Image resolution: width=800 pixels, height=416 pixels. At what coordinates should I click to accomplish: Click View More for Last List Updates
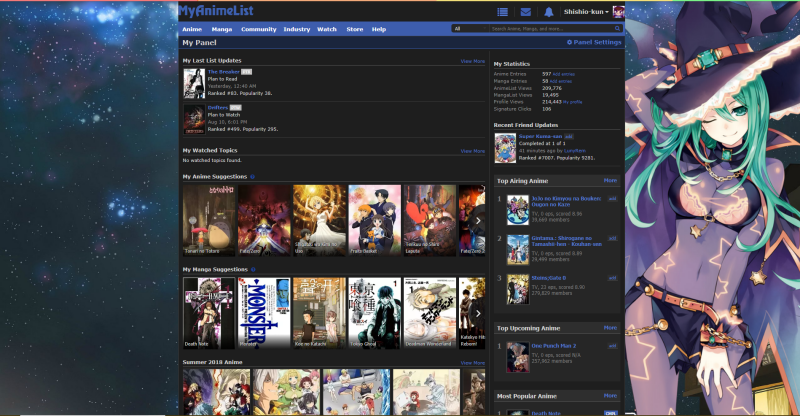coord(472,61)
